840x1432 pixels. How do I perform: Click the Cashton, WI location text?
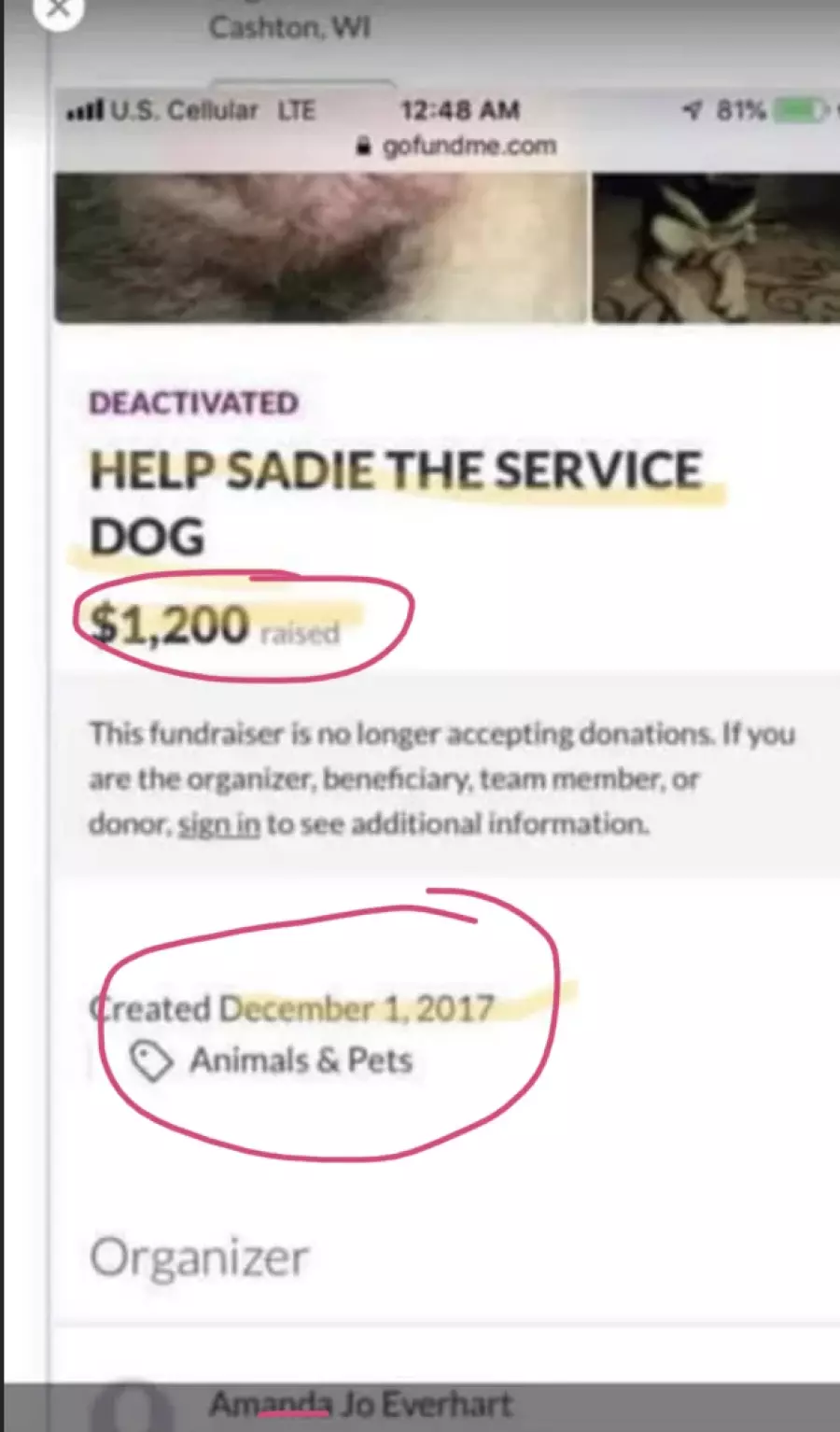(x=290, y=28)
